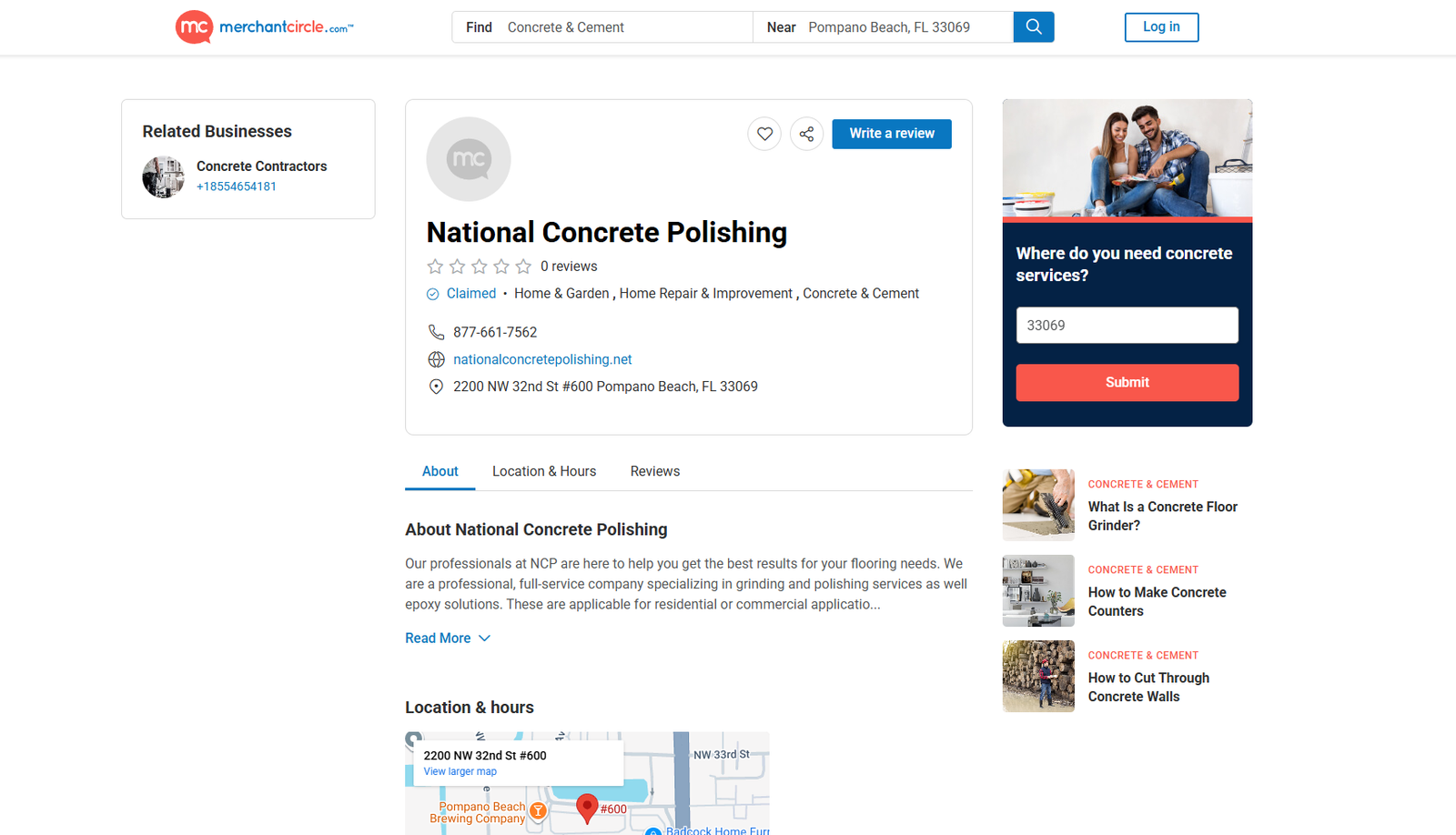Click the Claimed checkmark badge
This screenshot has width=1456, height=835.
coord(433,294)
